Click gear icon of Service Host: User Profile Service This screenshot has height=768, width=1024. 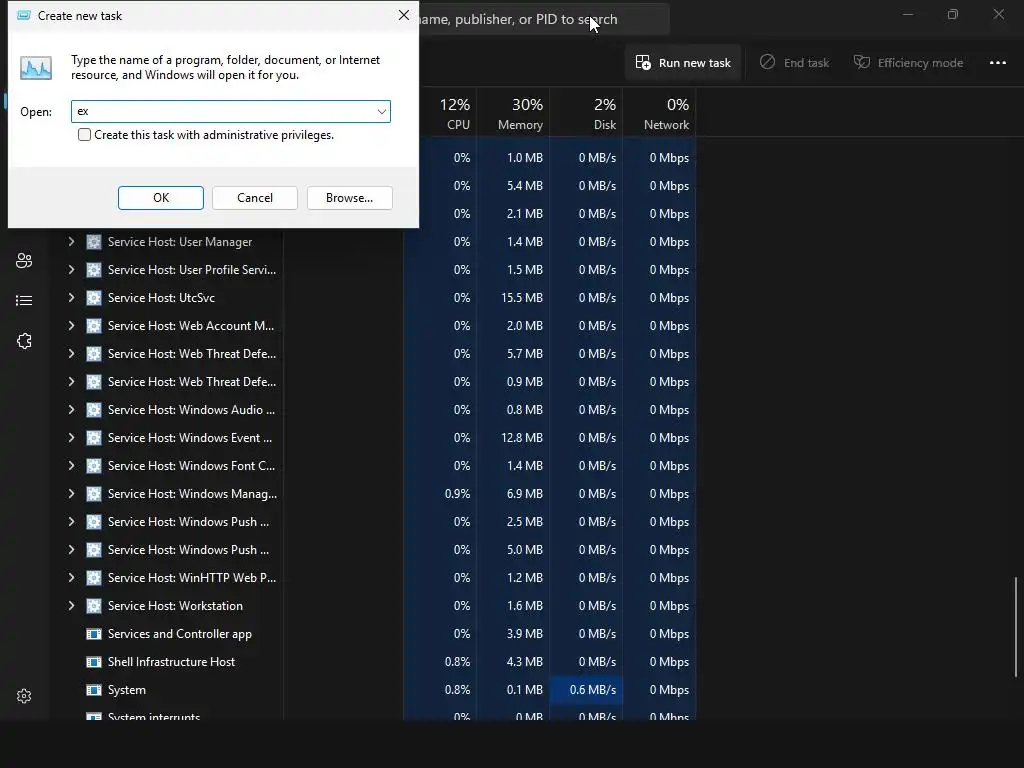click(x=94, y=270)
